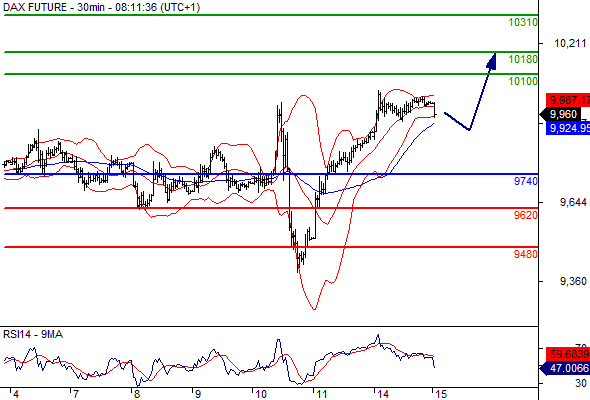Click the 9,360 price axis value
The width and height of the screenshot is (590, 400).
(573, 281)
